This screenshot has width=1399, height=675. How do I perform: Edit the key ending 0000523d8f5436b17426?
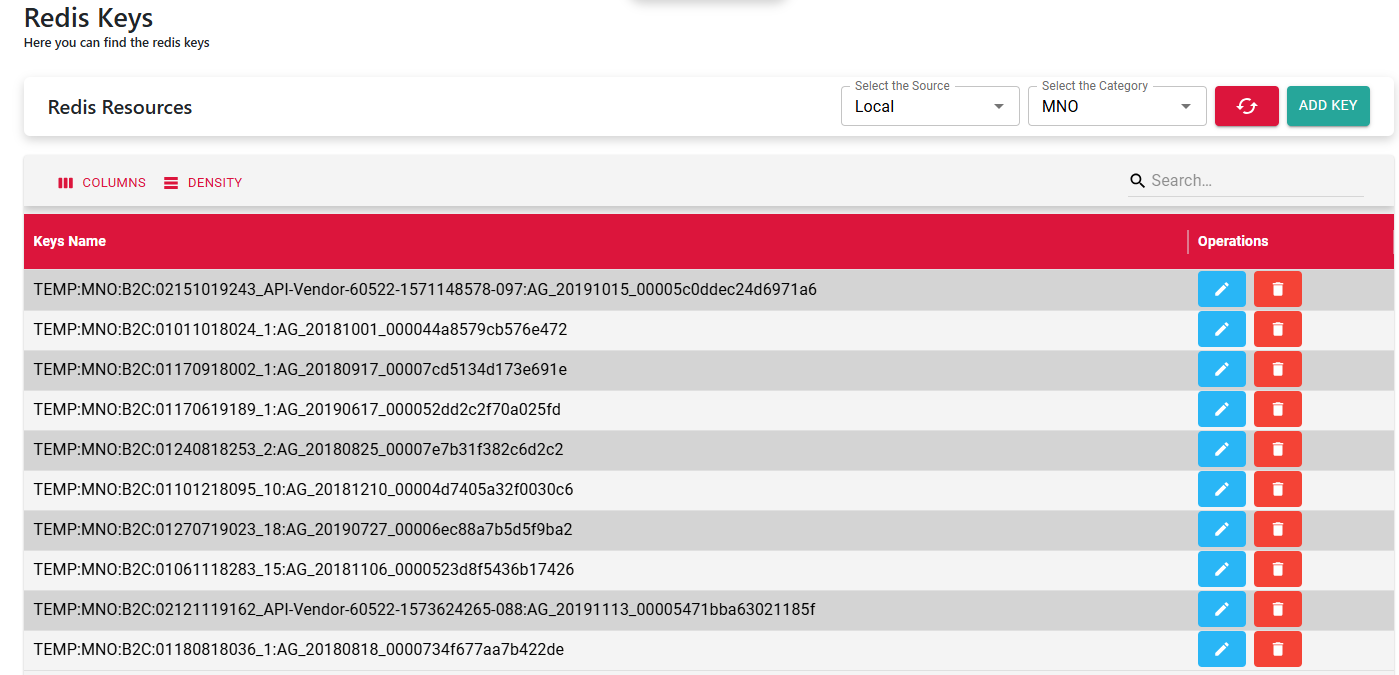(x=1221, y=570)
